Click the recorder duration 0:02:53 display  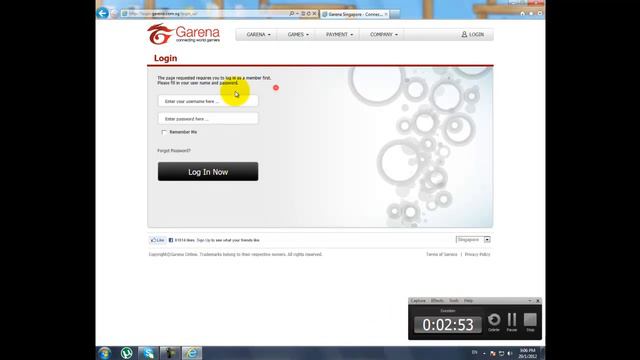coord(448,325)
